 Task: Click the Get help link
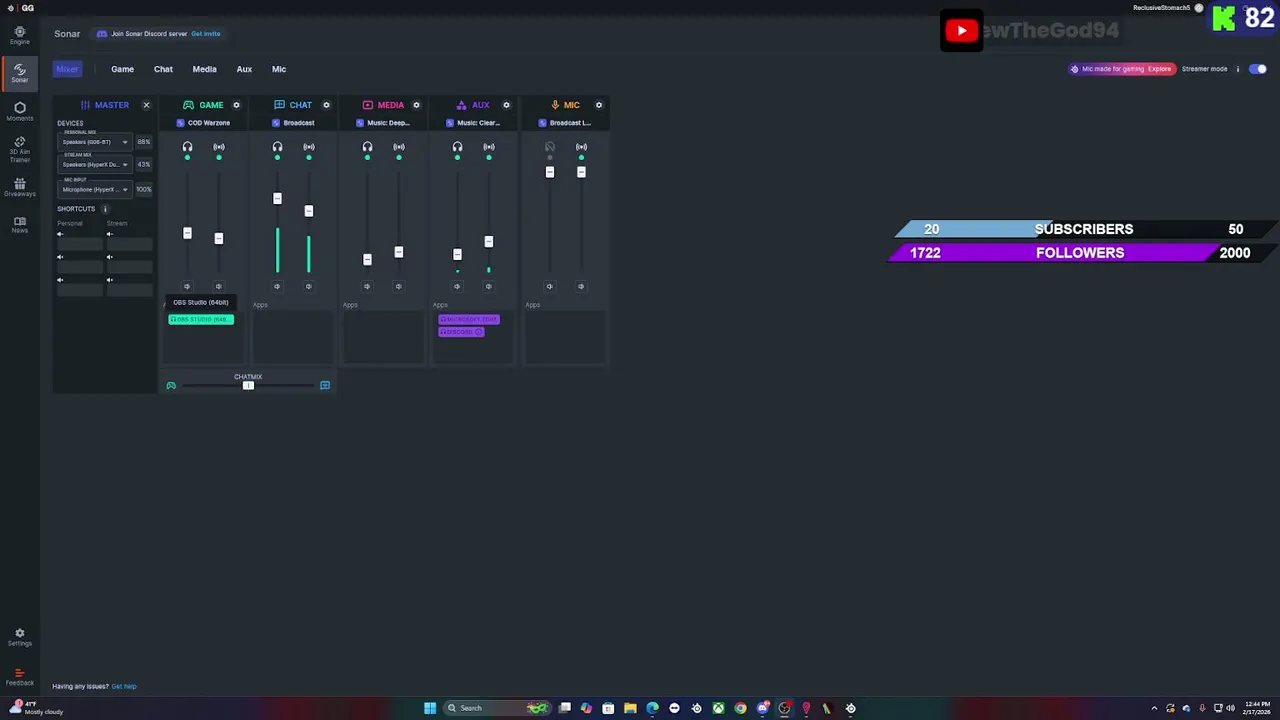tap(124, 686)
